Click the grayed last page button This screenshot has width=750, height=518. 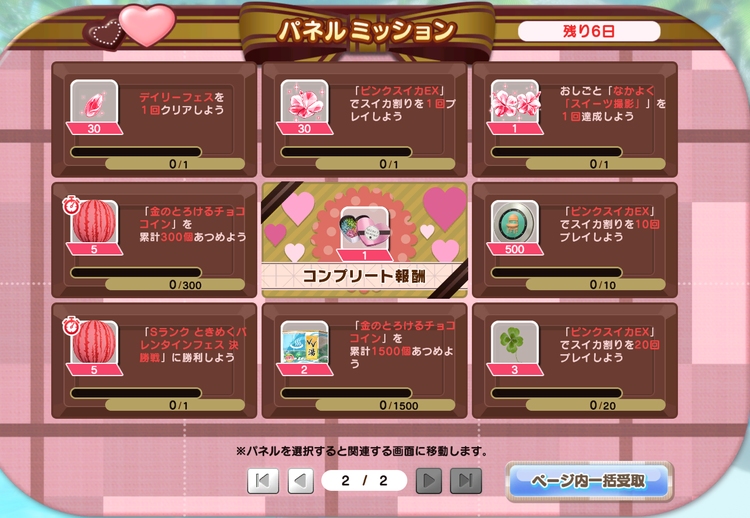(x=465, y=480)
